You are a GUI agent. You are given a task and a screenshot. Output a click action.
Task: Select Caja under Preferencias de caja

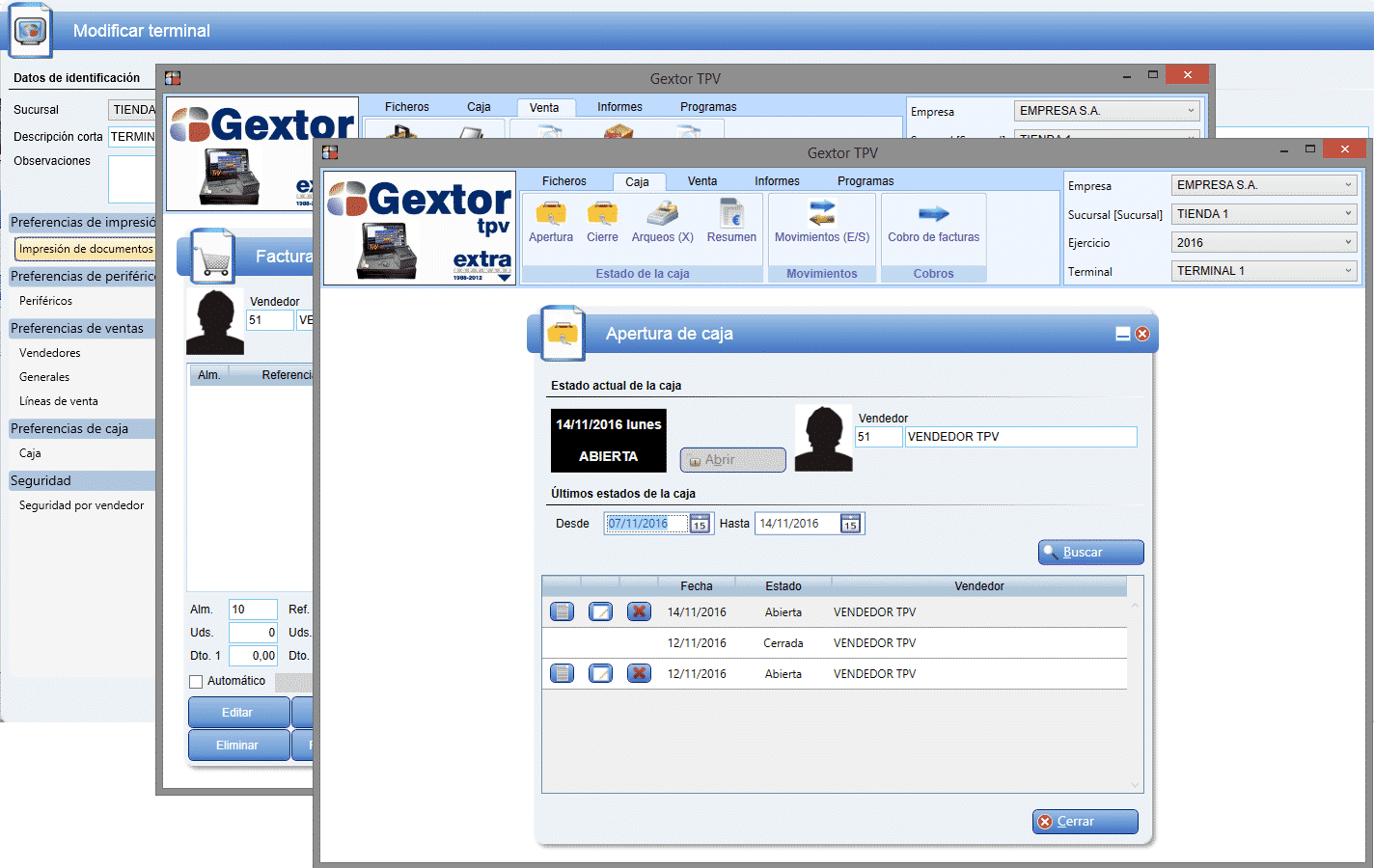click(x=30, y=453)
